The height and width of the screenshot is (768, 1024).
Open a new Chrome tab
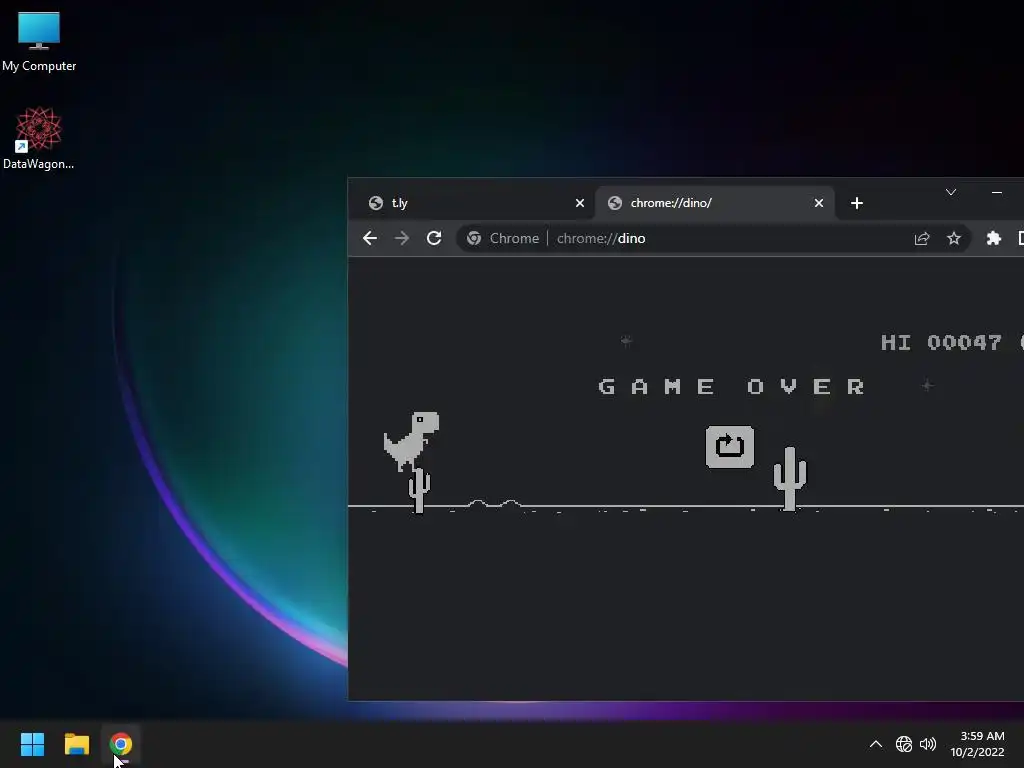[x=857, y=203]
